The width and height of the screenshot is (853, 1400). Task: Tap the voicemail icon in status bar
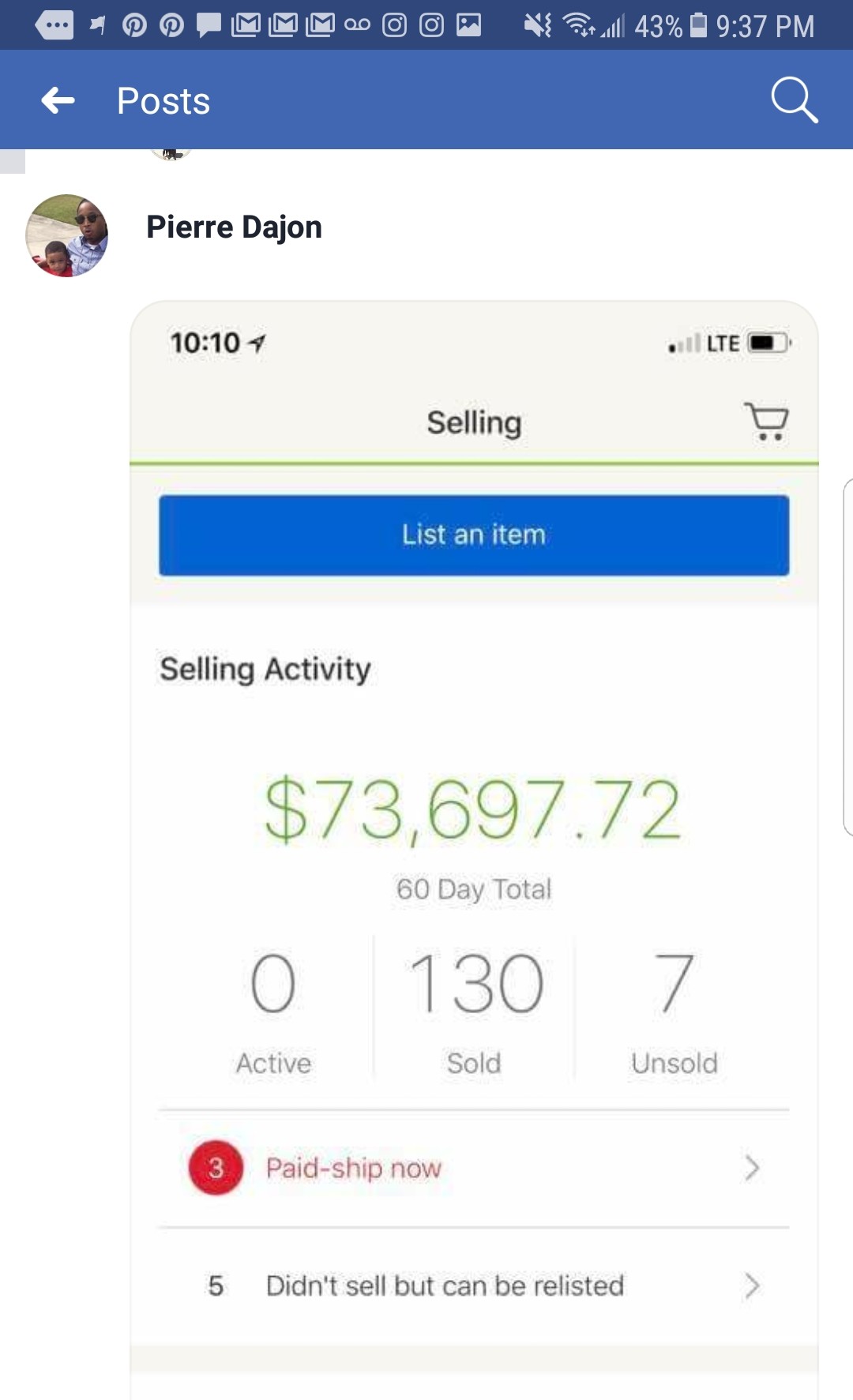[x=357, y=25]
